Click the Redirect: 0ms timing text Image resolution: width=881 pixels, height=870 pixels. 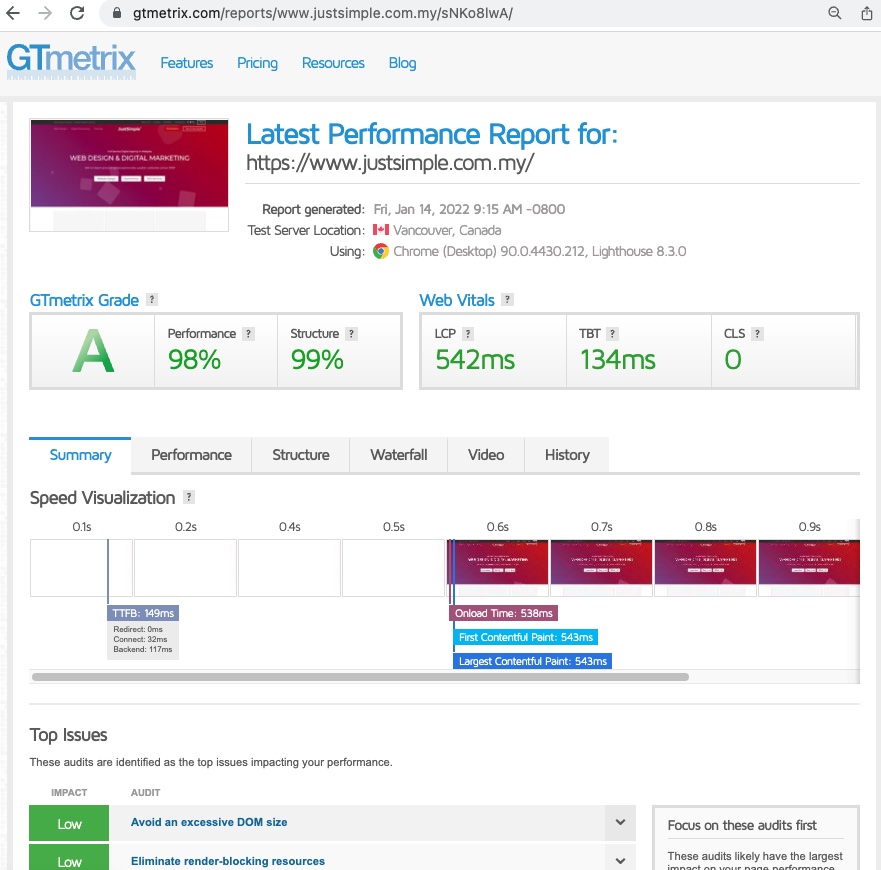pos(138,629)
